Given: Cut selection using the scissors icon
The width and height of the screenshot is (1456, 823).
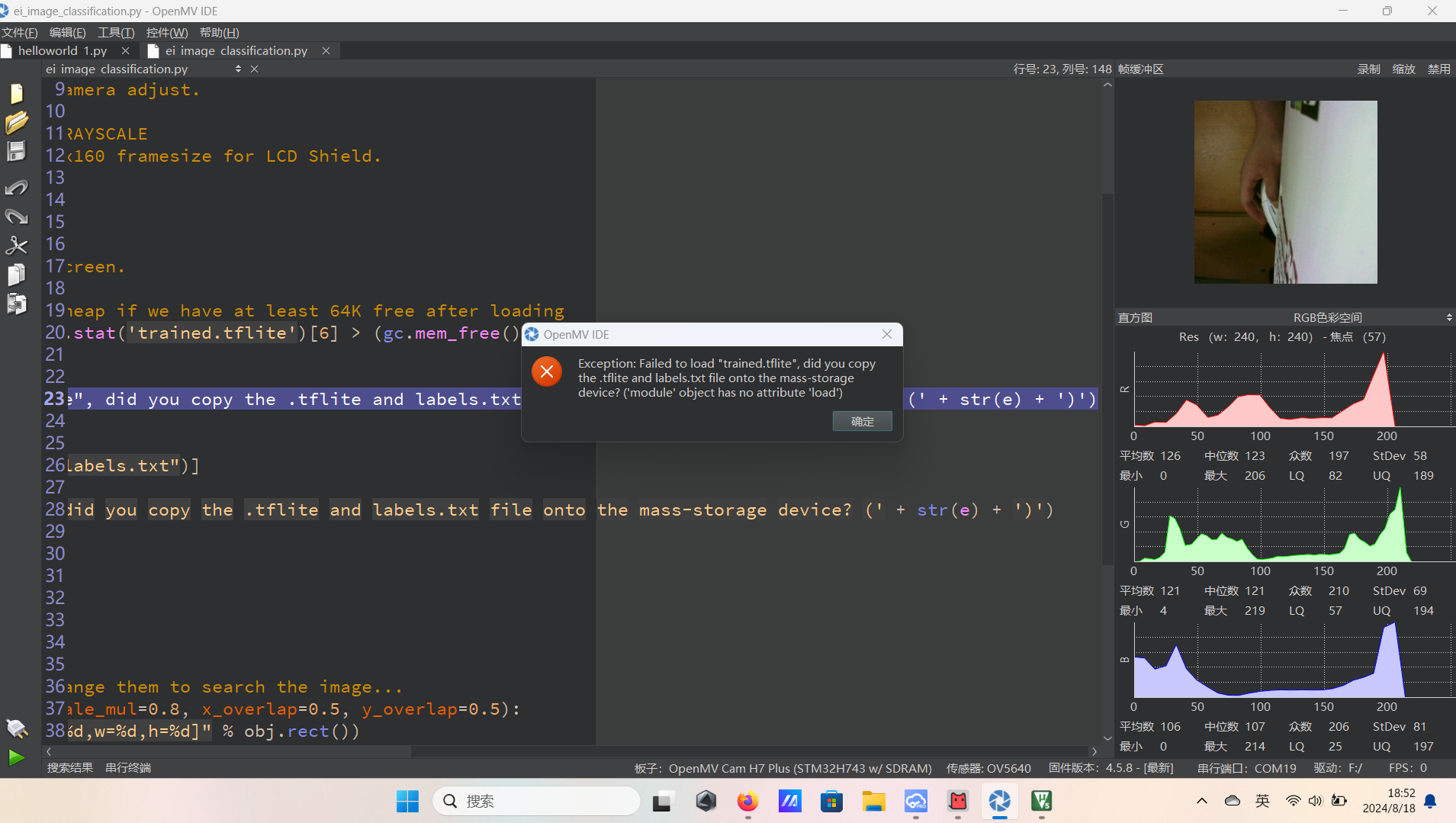Looking at the screenshot, I should (16, 246).
